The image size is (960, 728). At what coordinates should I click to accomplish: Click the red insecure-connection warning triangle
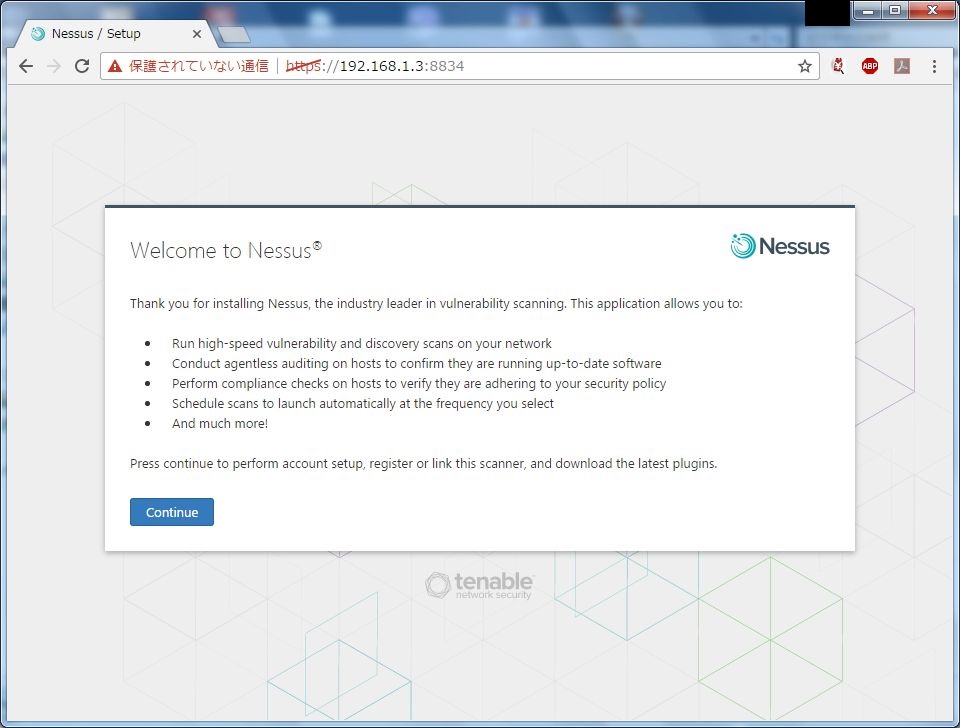[115, 66]
